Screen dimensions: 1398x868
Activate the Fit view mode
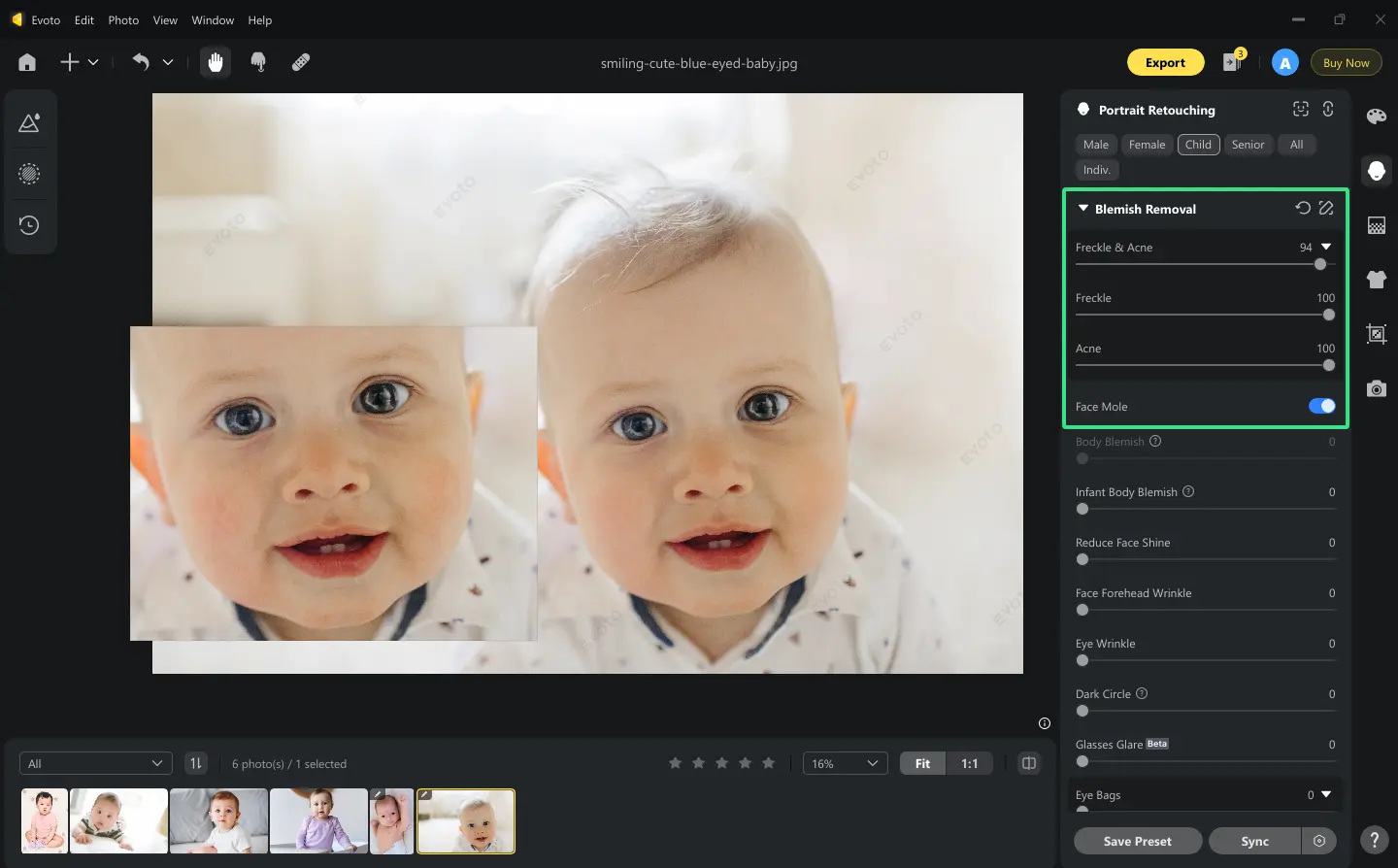[x=920, y=763]
